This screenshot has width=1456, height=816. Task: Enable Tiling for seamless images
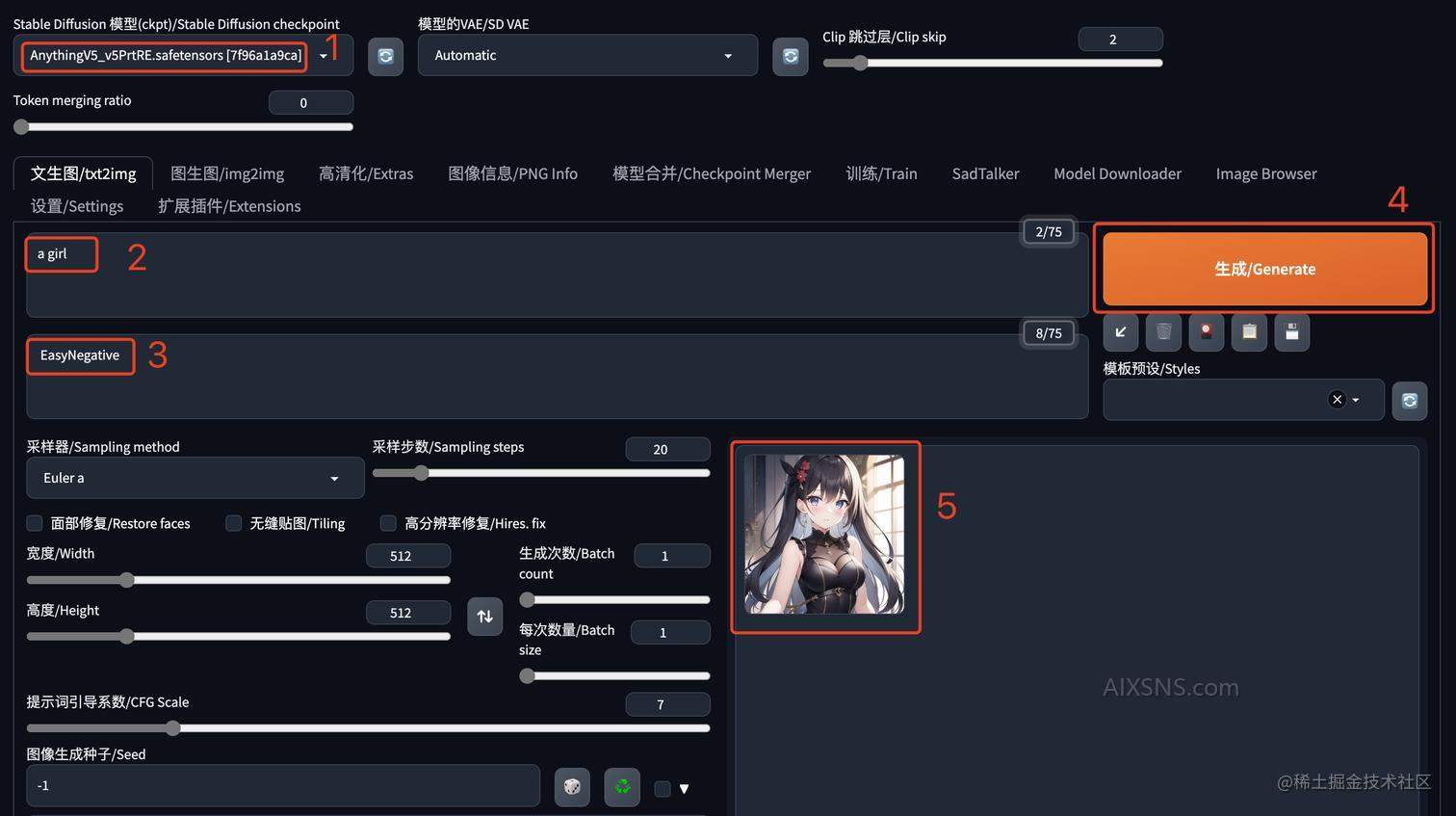(x=233, y=523)
